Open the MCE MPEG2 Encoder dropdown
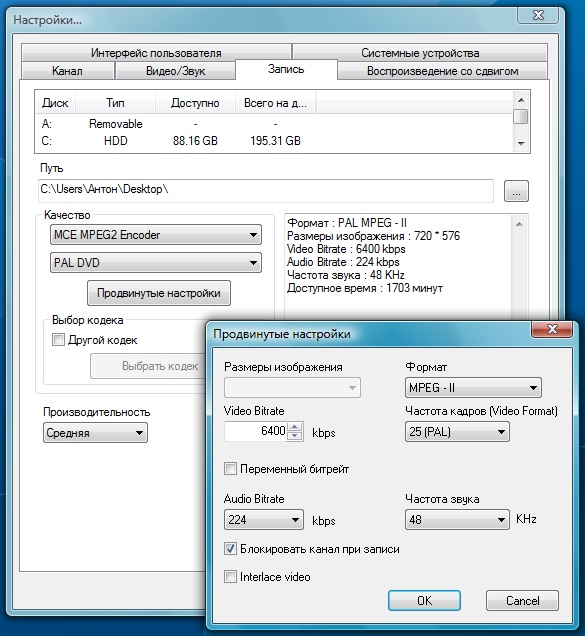 156,235
